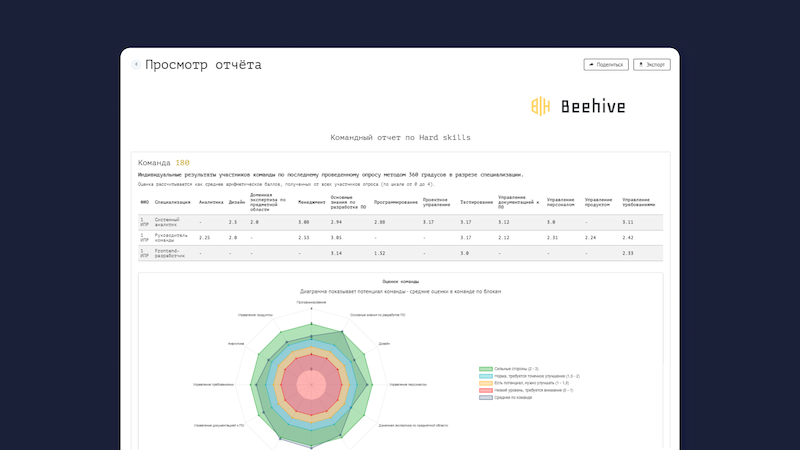Click the Поделиться share button
This screenshot has width=800, height=450.
point(606,65)
